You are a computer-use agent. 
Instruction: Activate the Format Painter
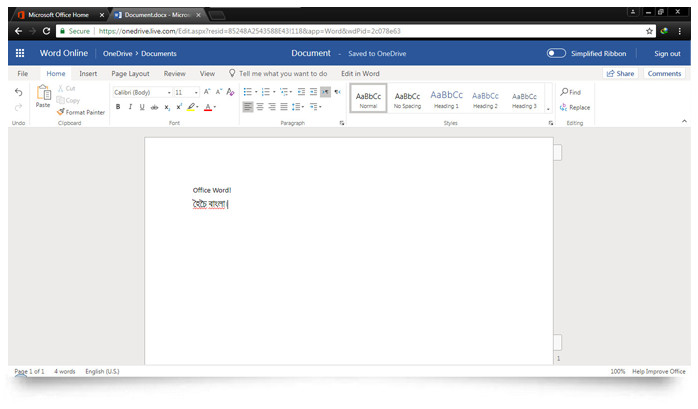[x=81, y=112]
